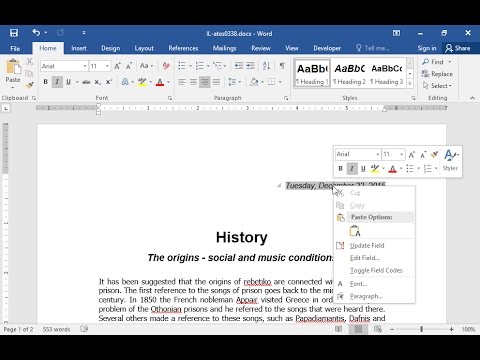Toggle Underline in ribbon Font group
The height and width of the screenshot is (360, 480).
coord(68,82)
